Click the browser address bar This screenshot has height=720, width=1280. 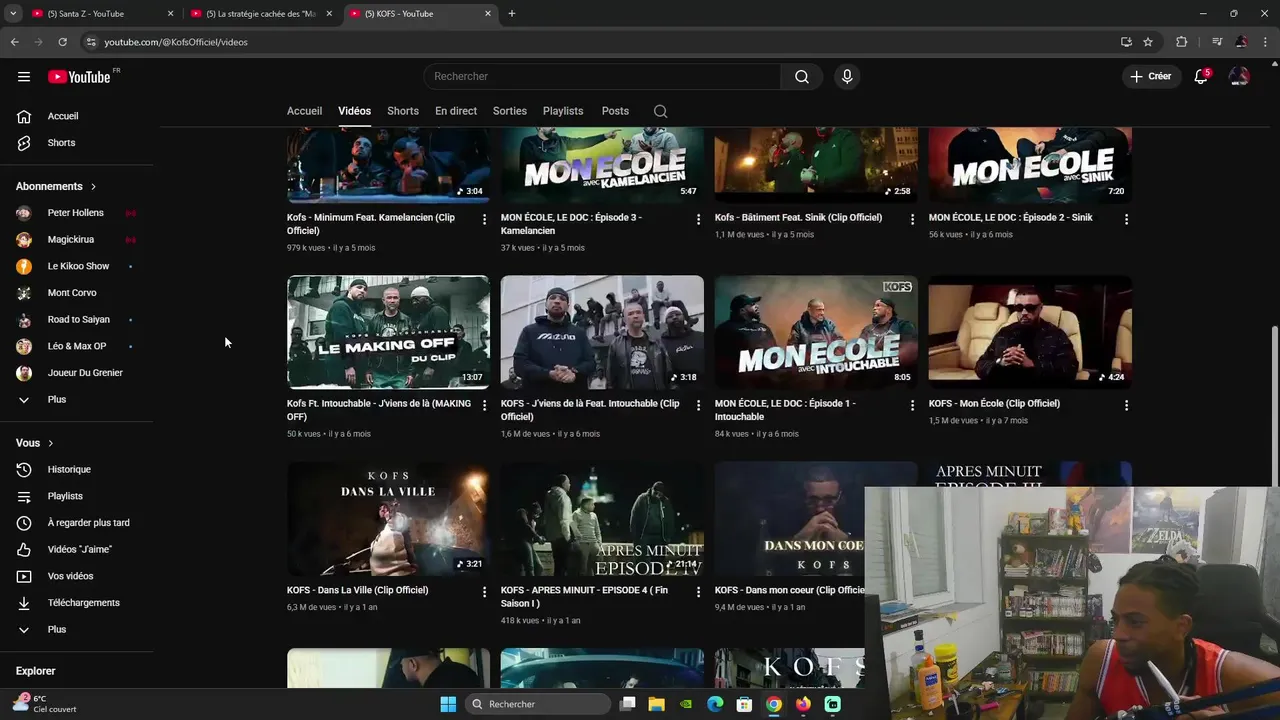[x=600, y=42]
